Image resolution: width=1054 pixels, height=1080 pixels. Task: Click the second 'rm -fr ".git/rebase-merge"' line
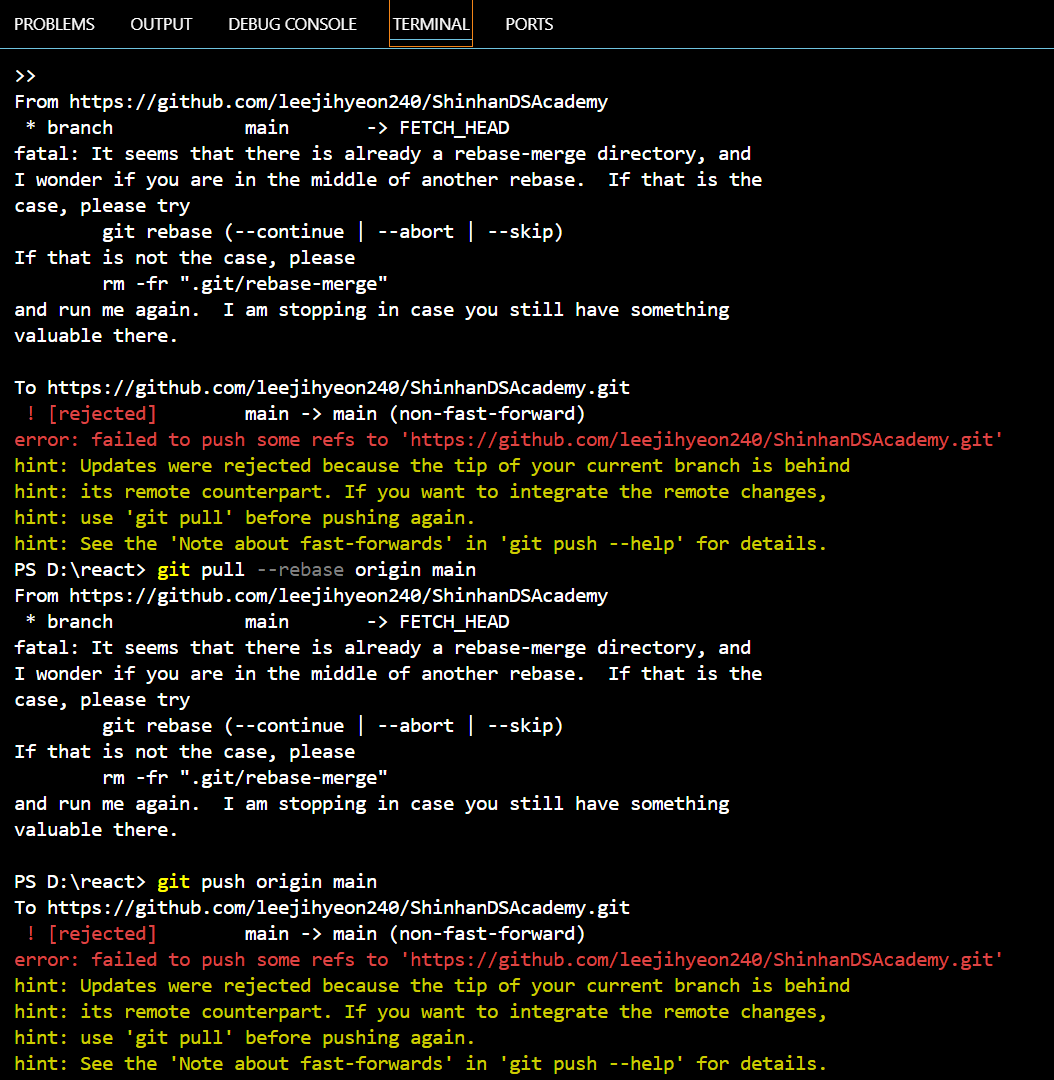[245, 778]
